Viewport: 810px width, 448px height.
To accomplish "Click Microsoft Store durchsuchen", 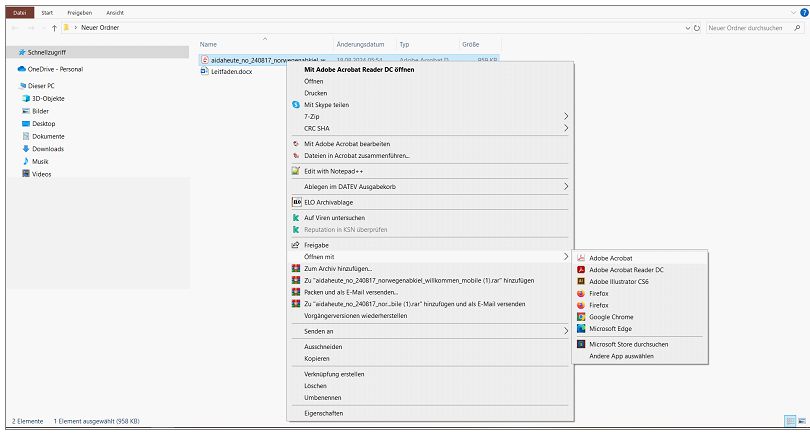I will coord(628,344).
